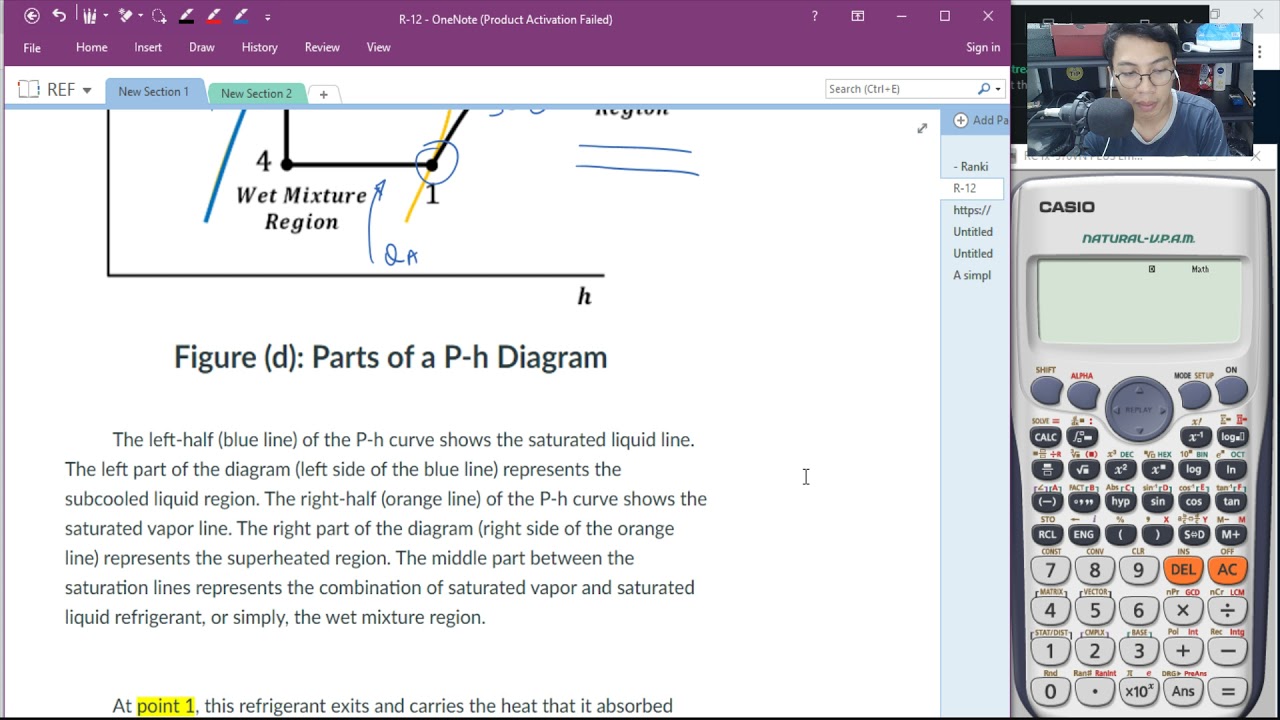This screenshot has width=1280, height=720.
Task: Click calculator MODE SETUP key
Action: pos(1195,393)
